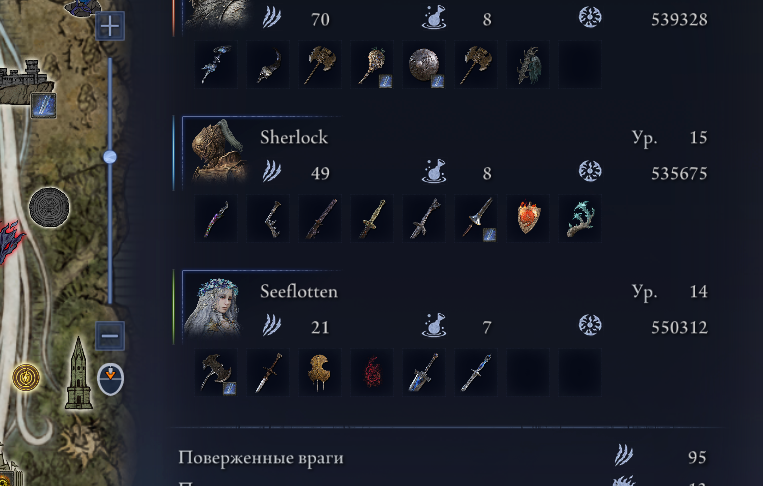This screenshot has height=486, width=763.
Task: Adjust the map zoom slider handle
Action: point(110,157)
